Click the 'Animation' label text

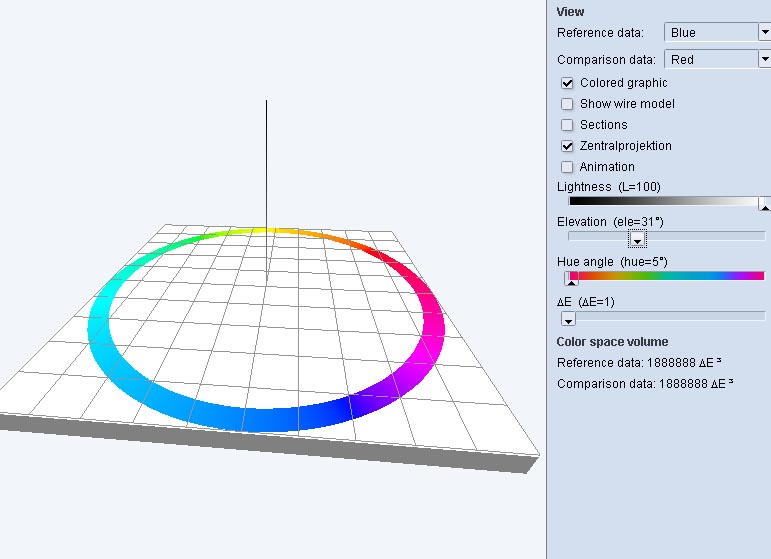607,167
